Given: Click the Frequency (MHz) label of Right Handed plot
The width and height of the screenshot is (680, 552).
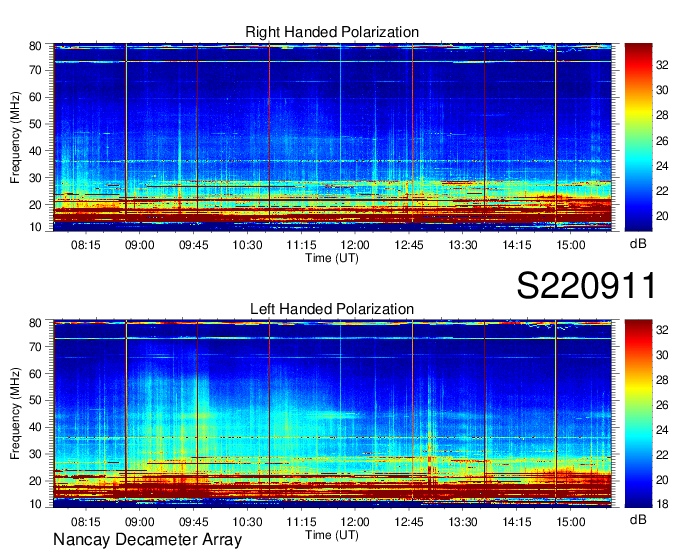Looking at the screenshot, I should coord(15,137).
